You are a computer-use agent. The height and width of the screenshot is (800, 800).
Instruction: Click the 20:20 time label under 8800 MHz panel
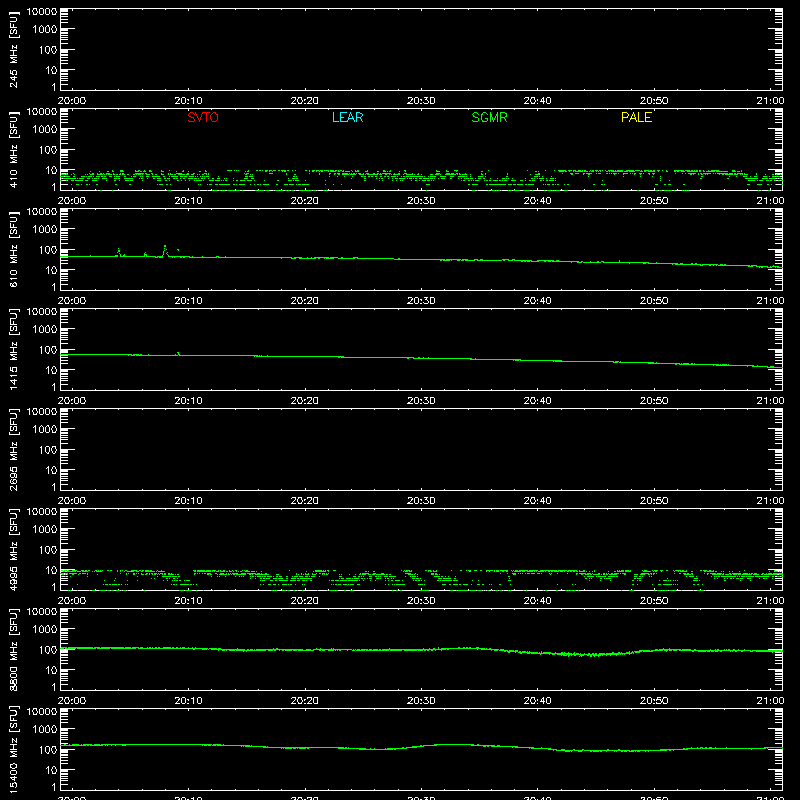click(x=305, y=701)
